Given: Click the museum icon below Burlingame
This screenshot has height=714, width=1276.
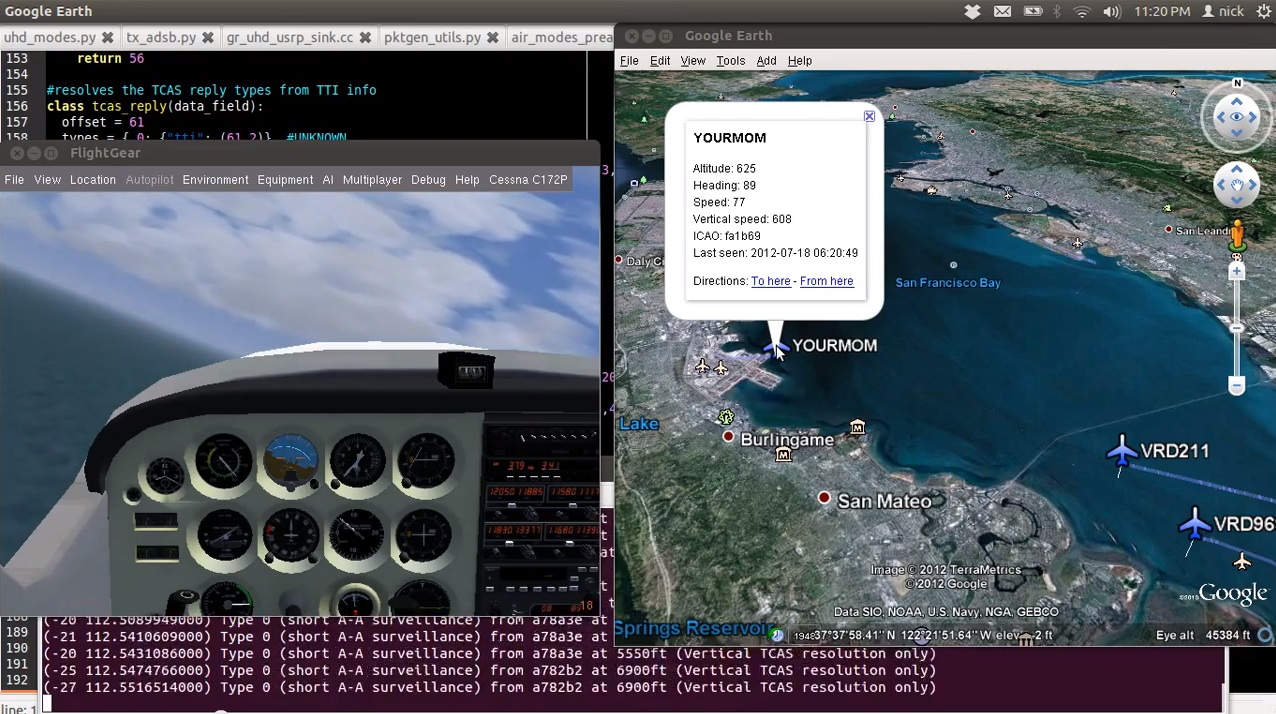Looking at the screenshot, I should pos(783,455).
